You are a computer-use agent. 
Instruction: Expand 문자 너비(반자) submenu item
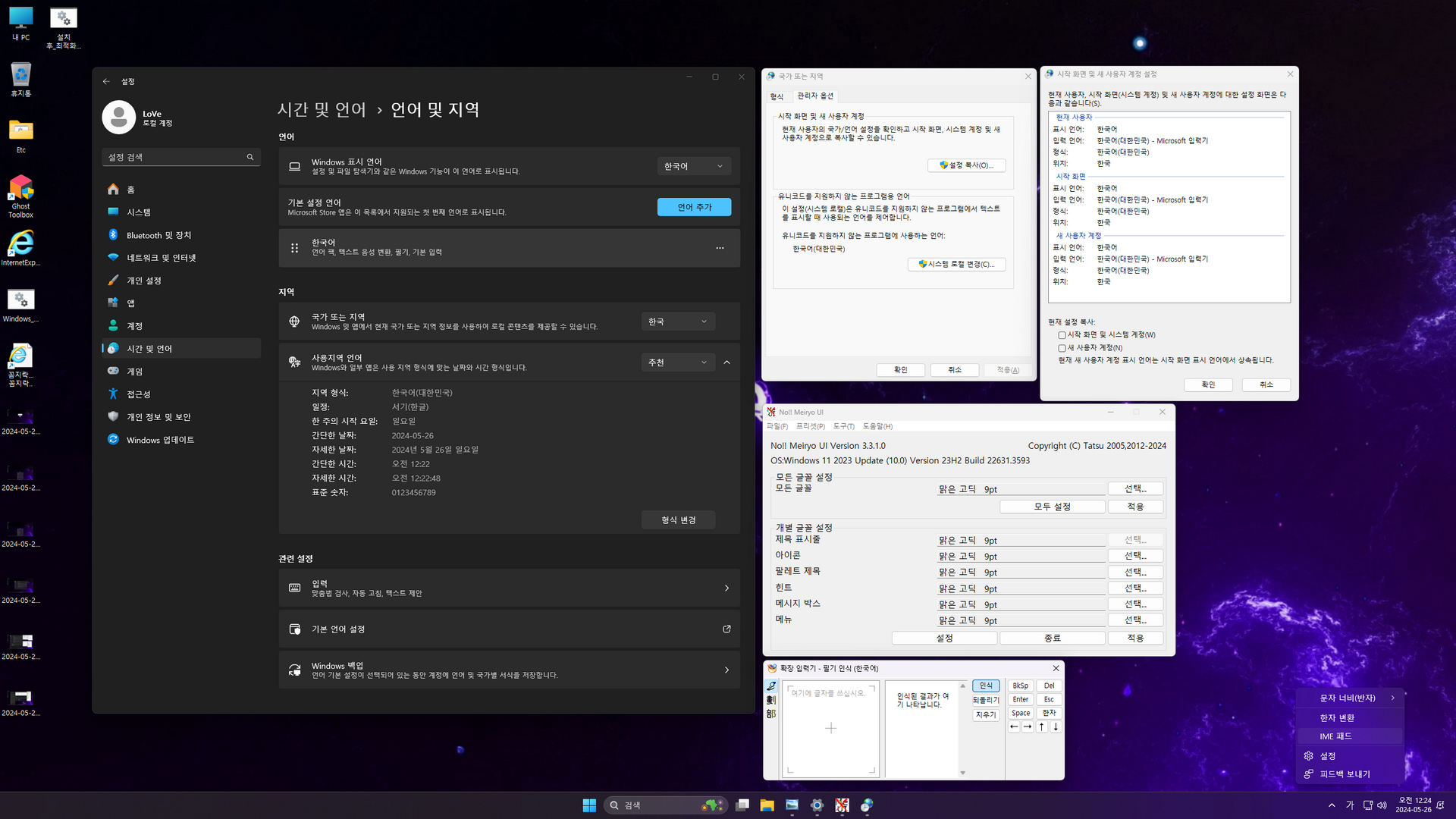[1349, 698]
